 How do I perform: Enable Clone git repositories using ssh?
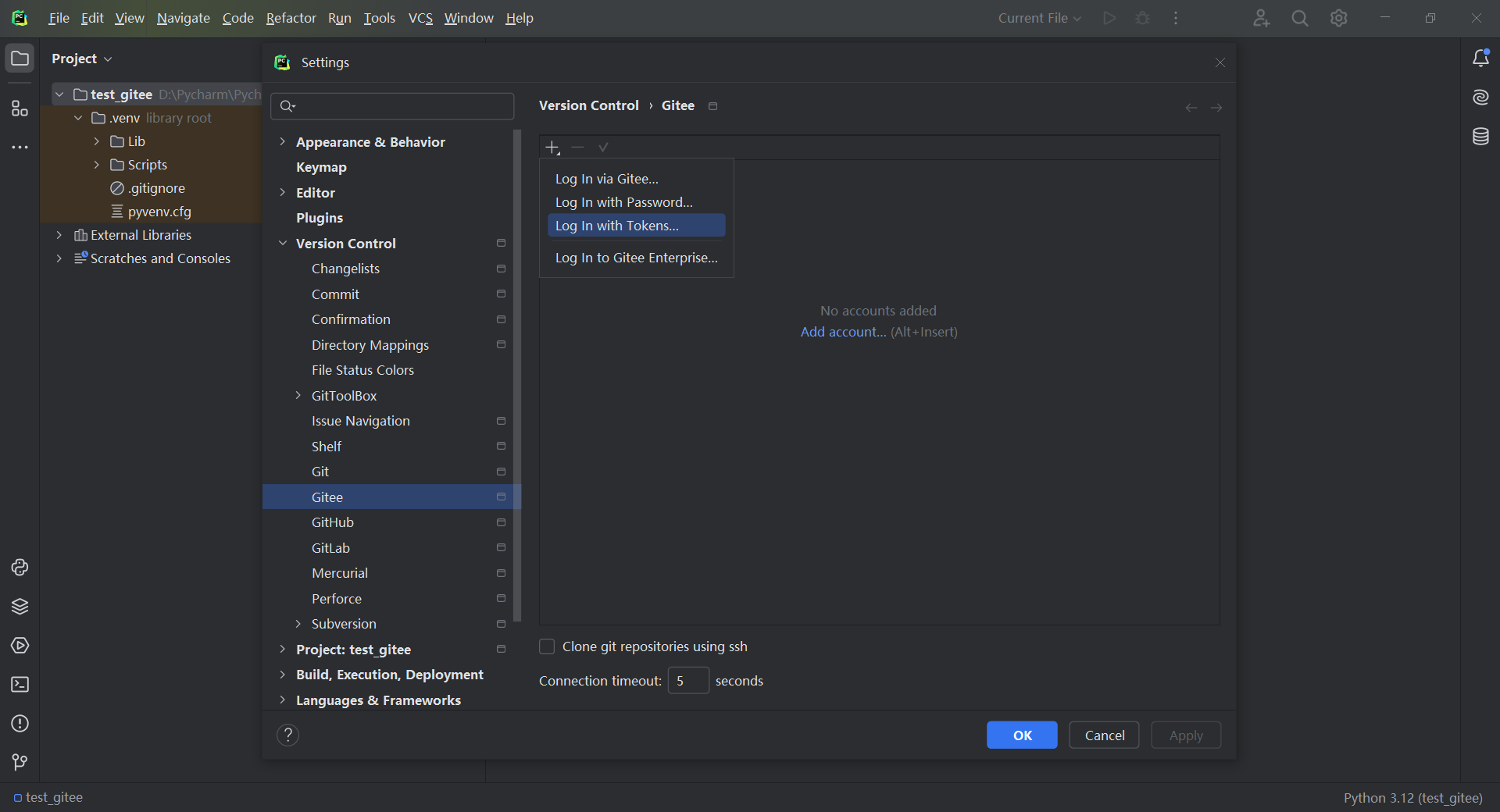click(x=547, y=646)
